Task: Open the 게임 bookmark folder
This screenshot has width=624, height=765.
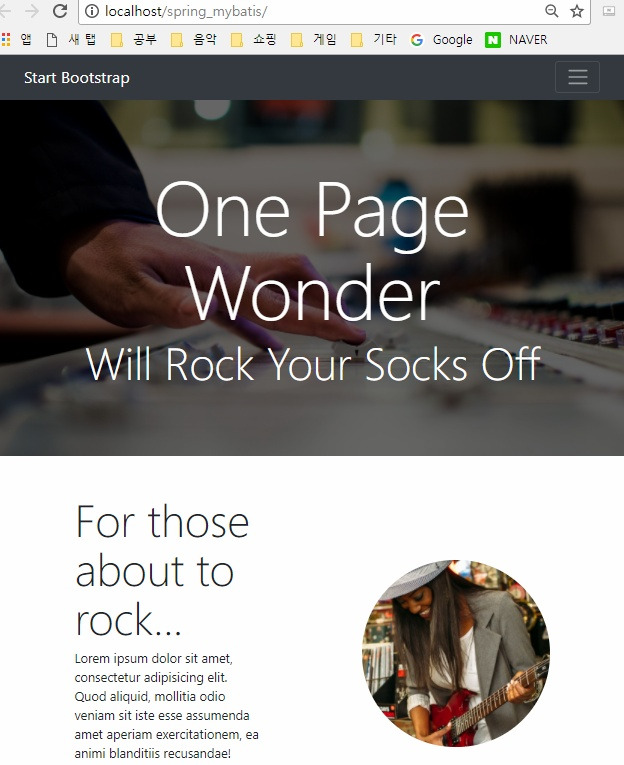Action: (x=314, y=40)
